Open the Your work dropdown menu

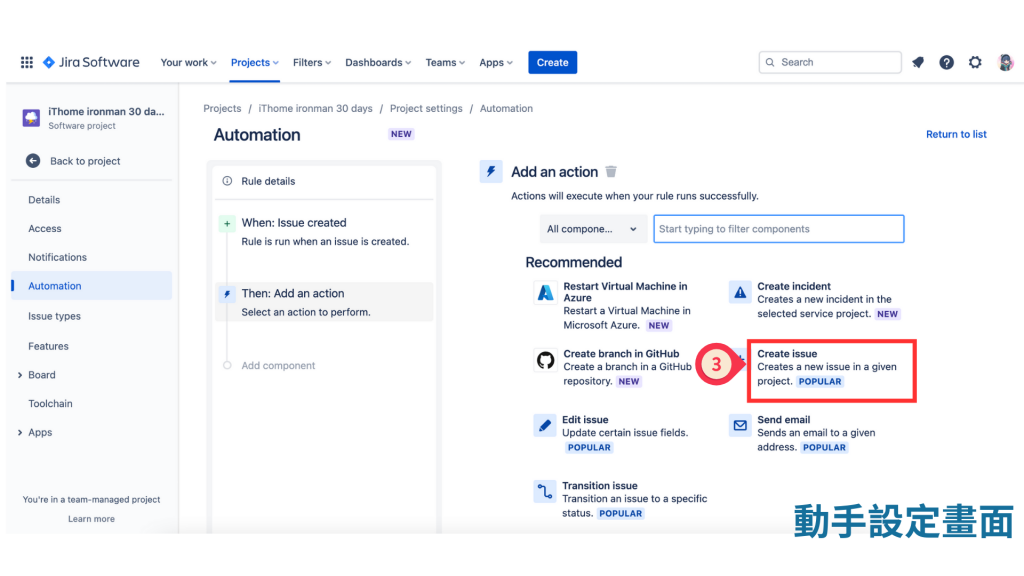(x=188, y=62)
